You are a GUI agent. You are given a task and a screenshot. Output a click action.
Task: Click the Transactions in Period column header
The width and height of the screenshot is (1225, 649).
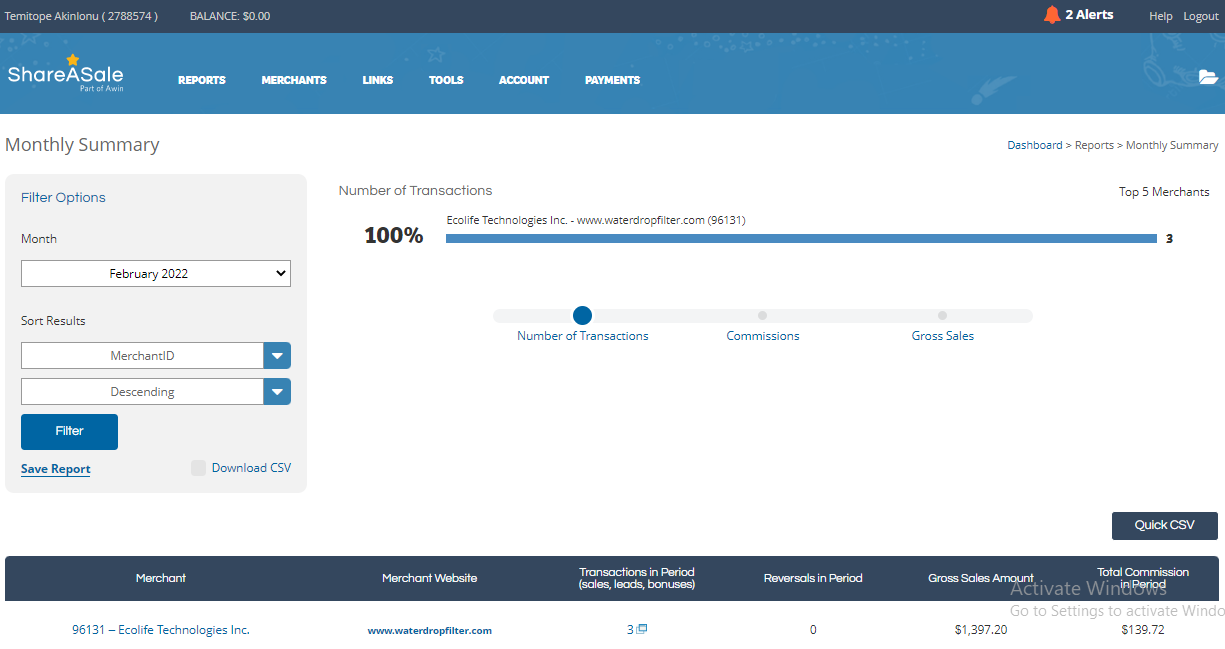tap(637, 578)
